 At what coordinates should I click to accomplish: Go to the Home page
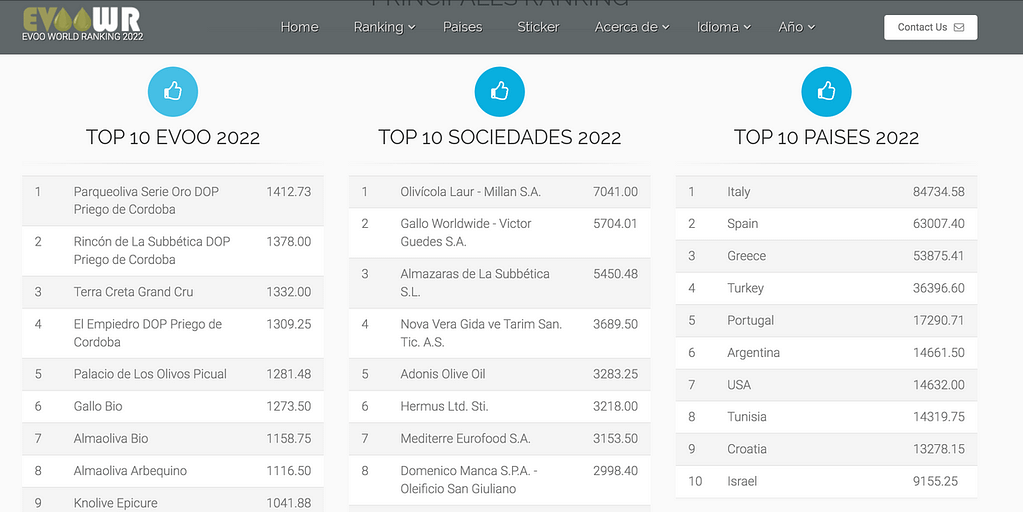pos(299,27)
